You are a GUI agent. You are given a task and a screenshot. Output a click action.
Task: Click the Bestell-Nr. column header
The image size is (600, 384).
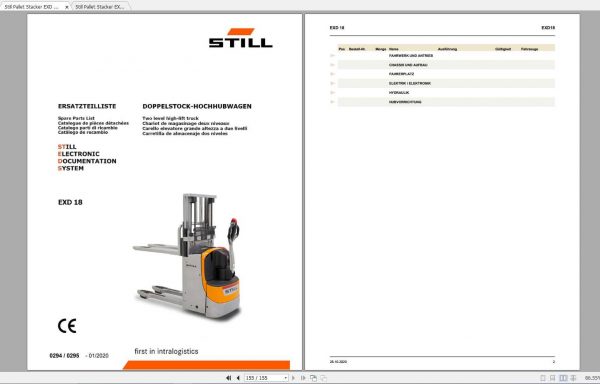point(357,49)
